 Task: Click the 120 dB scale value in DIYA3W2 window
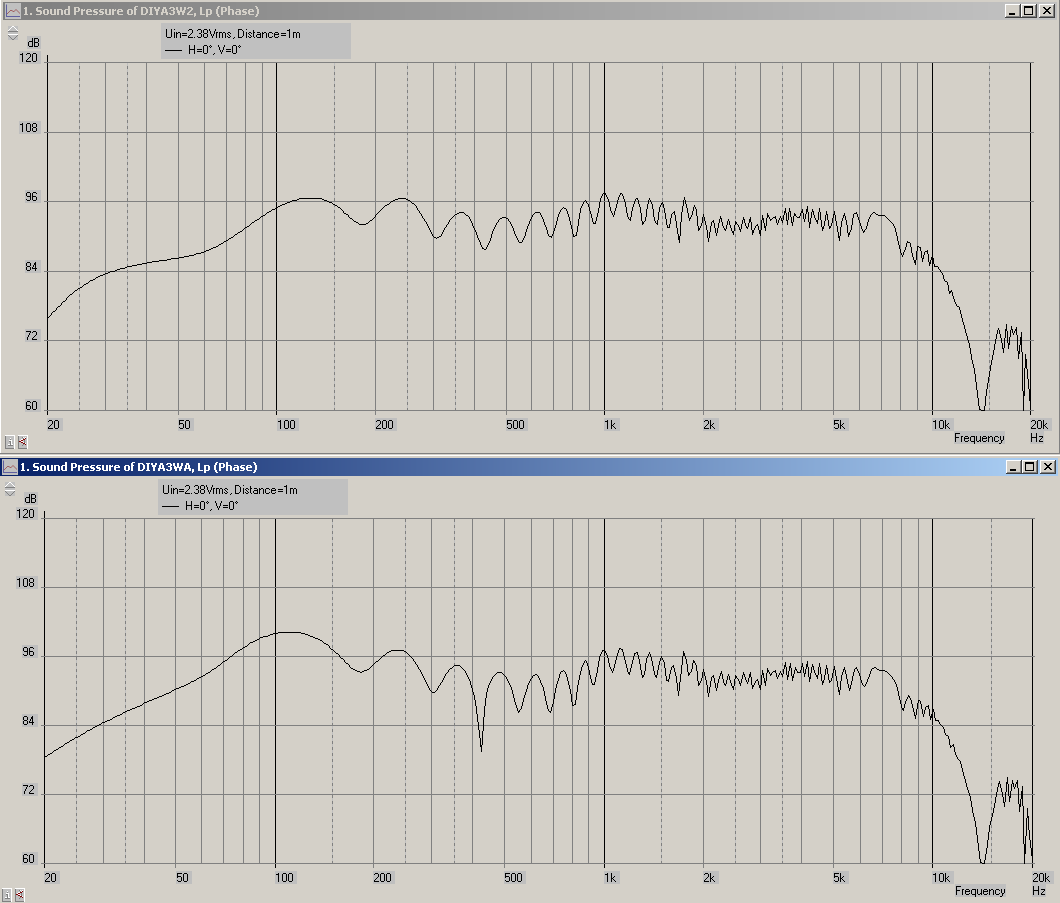click(x=28, y=58)
